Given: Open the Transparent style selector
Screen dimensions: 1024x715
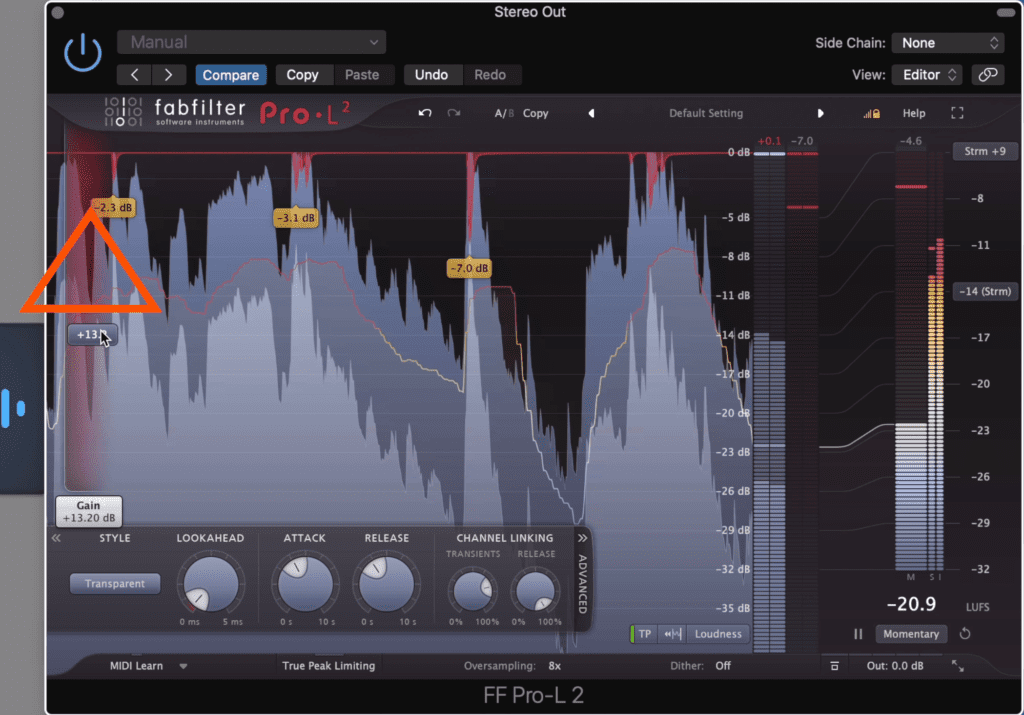Looking at the screenshot, I should point(115,584).
